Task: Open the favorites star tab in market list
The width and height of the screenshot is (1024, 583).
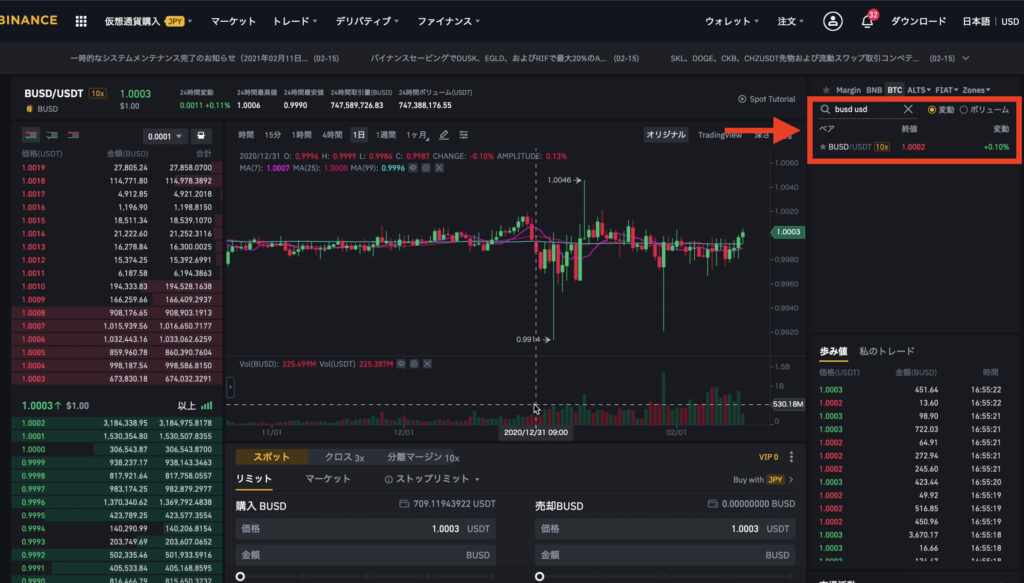Action: (x=826, y=90)
